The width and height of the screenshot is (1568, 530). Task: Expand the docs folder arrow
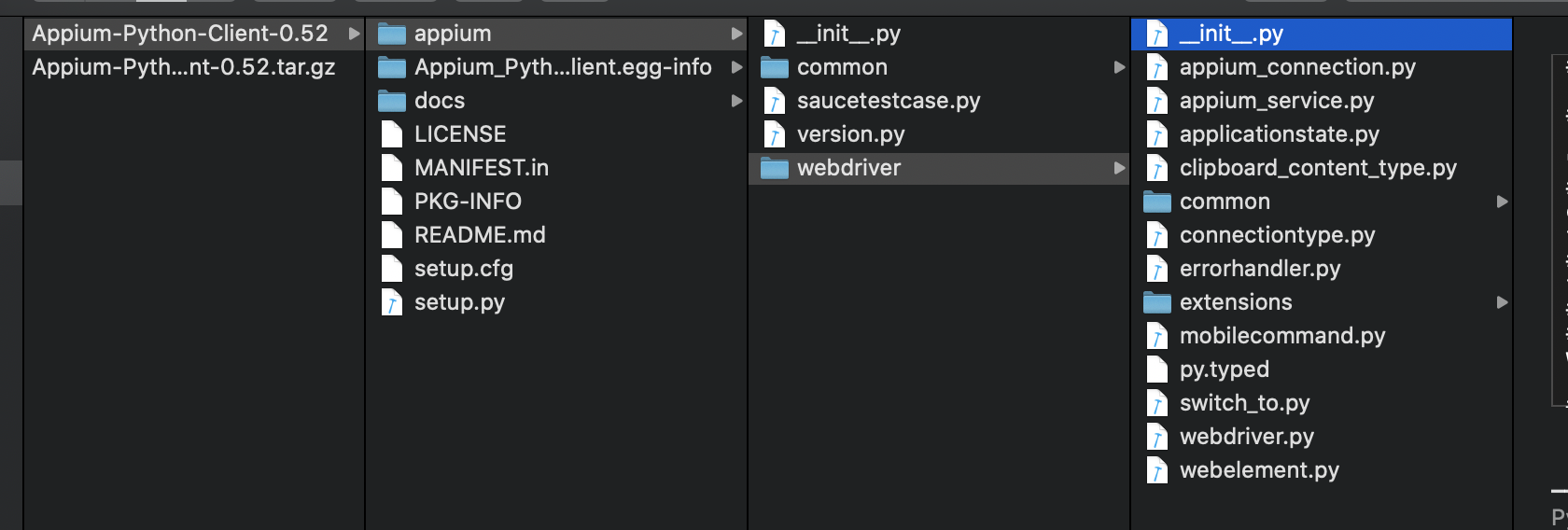coord(736,101)
